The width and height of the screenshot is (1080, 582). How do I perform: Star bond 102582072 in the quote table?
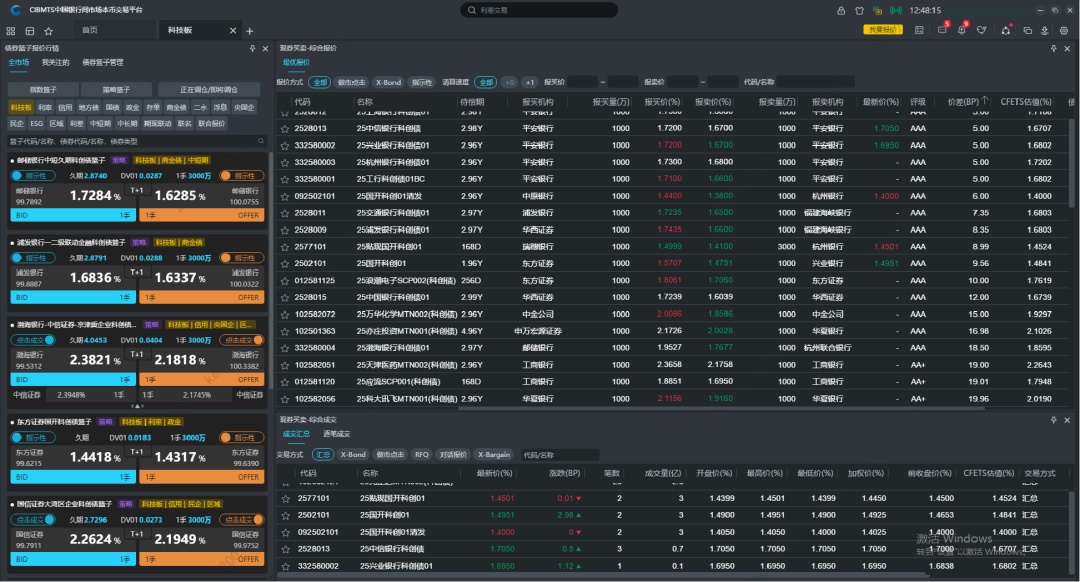coord(284,314)
